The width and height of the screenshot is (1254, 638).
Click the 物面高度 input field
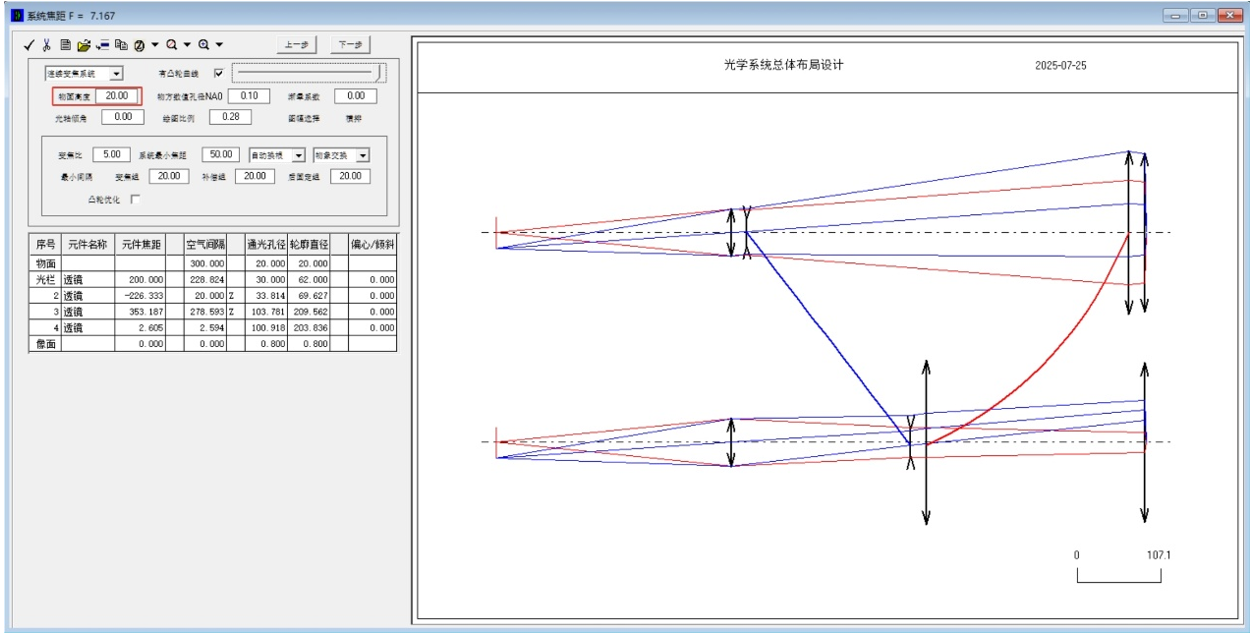pyautogui.click(x=117, y=96)
